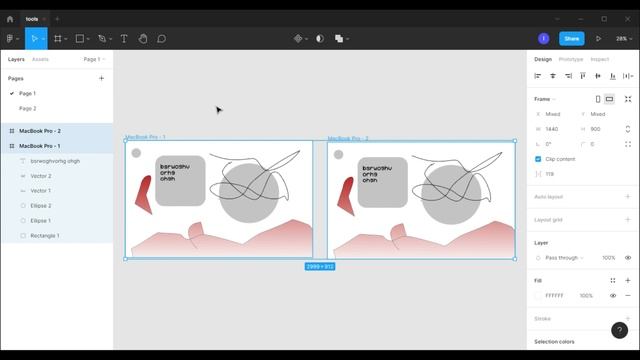Click Align bottom icon
Viewport: 640px width, 360px height.
613,76
